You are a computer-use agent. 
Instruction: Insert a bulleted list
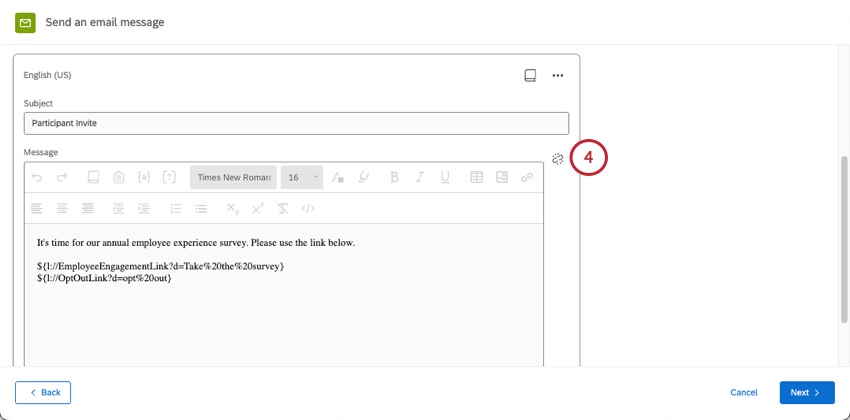pos(201,208)
